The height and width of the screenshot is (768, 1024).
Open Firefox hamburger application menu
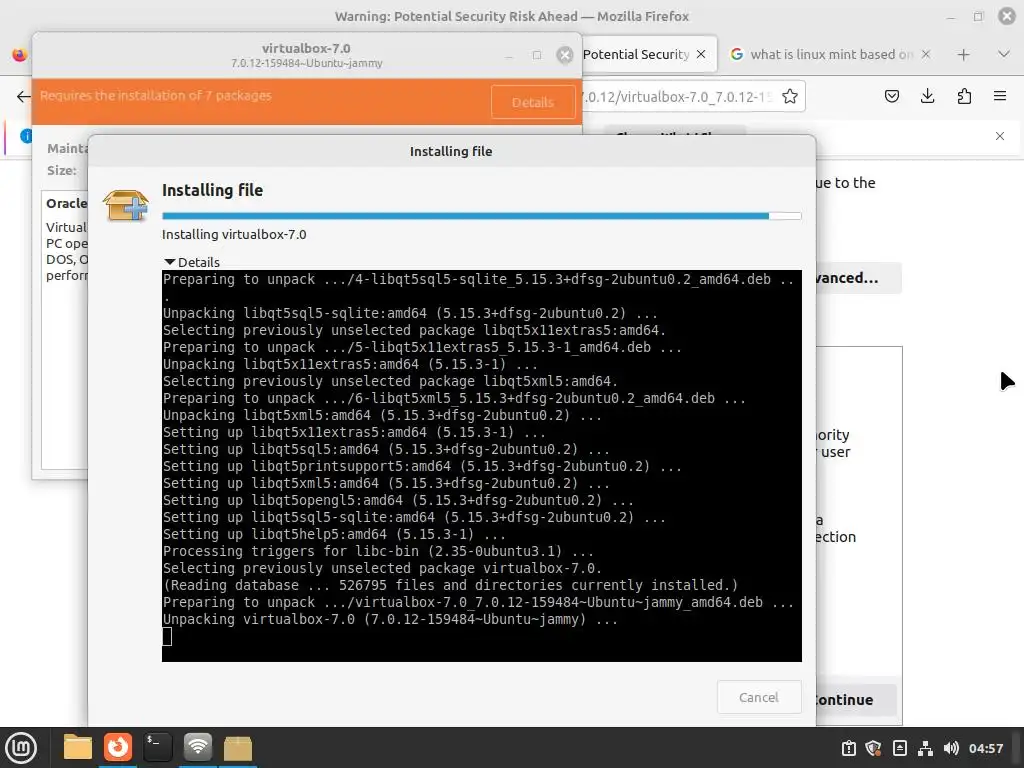click(x=999, y=97)
